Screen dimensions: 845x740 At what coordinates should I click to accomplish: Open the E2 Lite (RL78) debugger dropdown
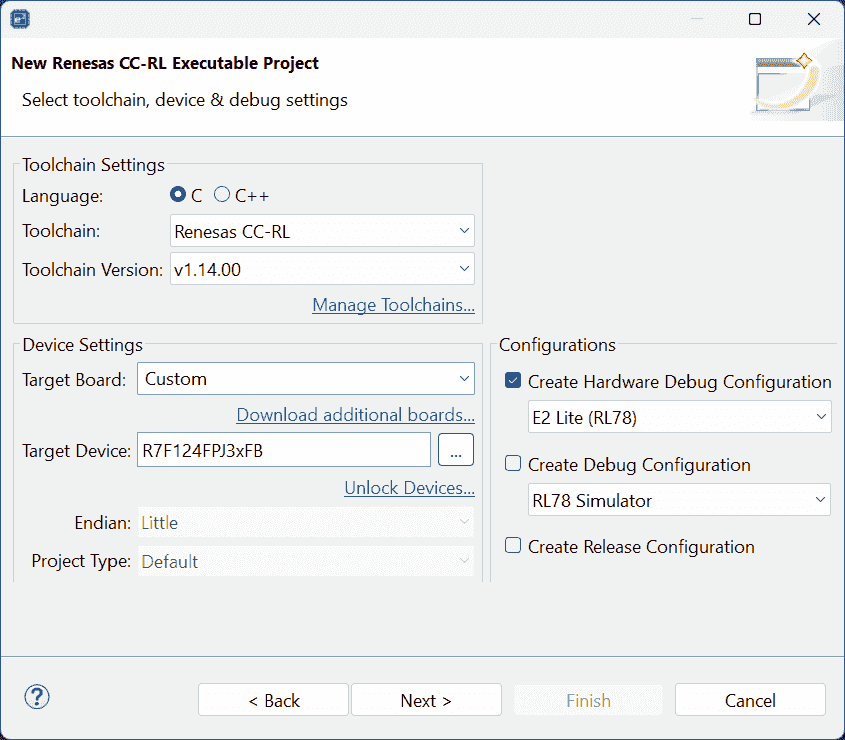pos(679,418)
